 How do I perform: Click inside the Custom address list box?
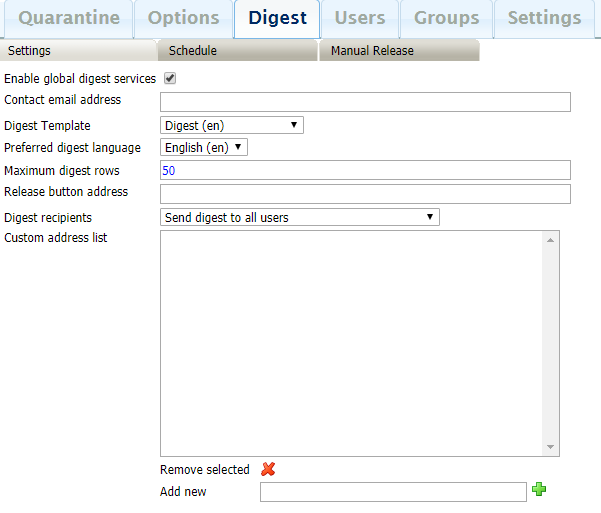[x=350, y=340]
